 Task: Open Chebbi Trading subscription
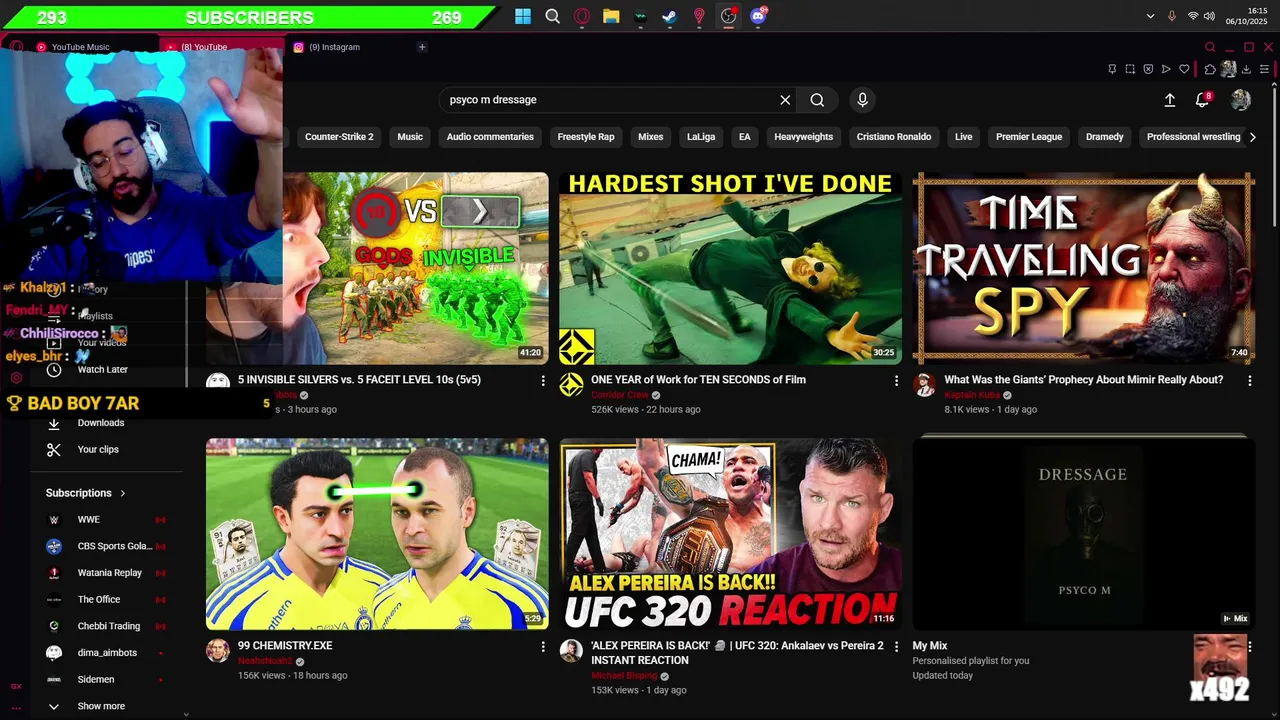coord(105,626)
